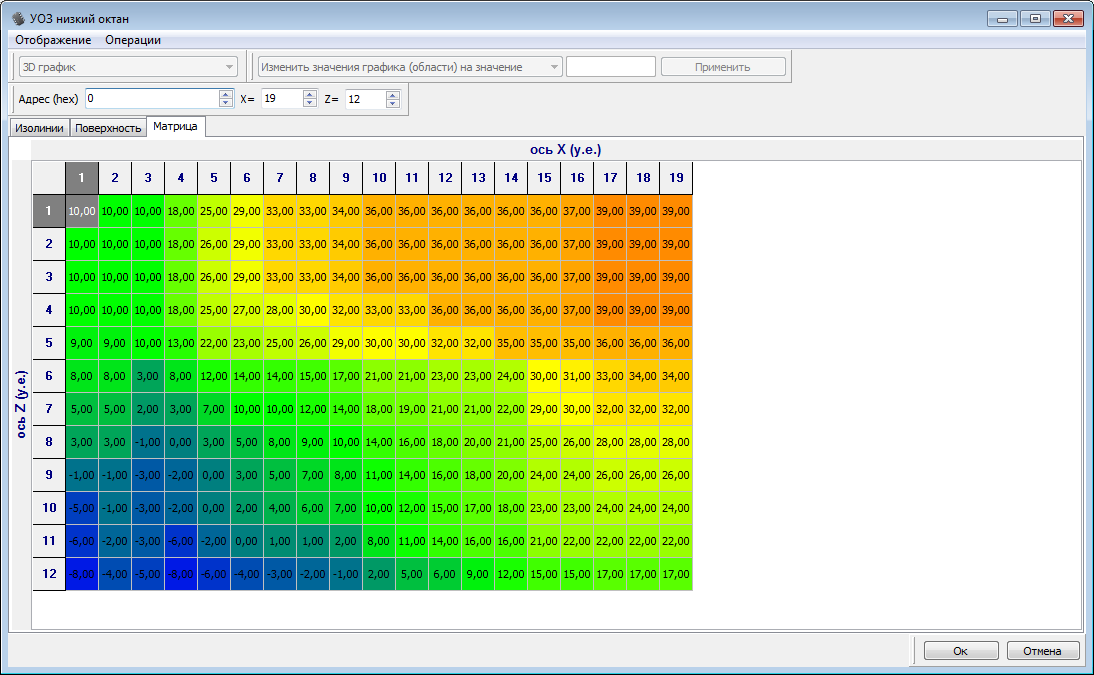Select cell 9,00 in row 12 column 13

click(x=478, y=574)
